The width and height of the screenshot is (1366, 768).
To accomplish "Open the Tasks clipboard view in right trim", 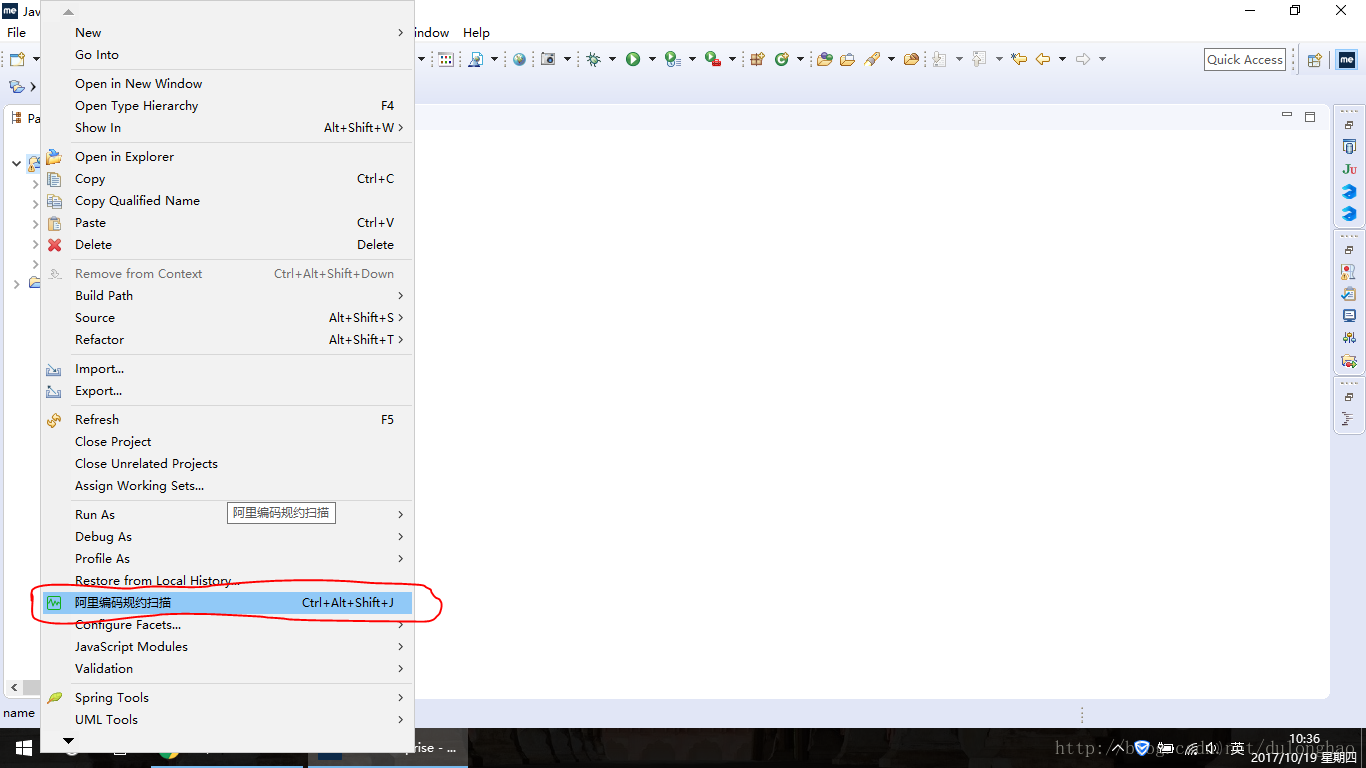I will tap(1349, 294).
